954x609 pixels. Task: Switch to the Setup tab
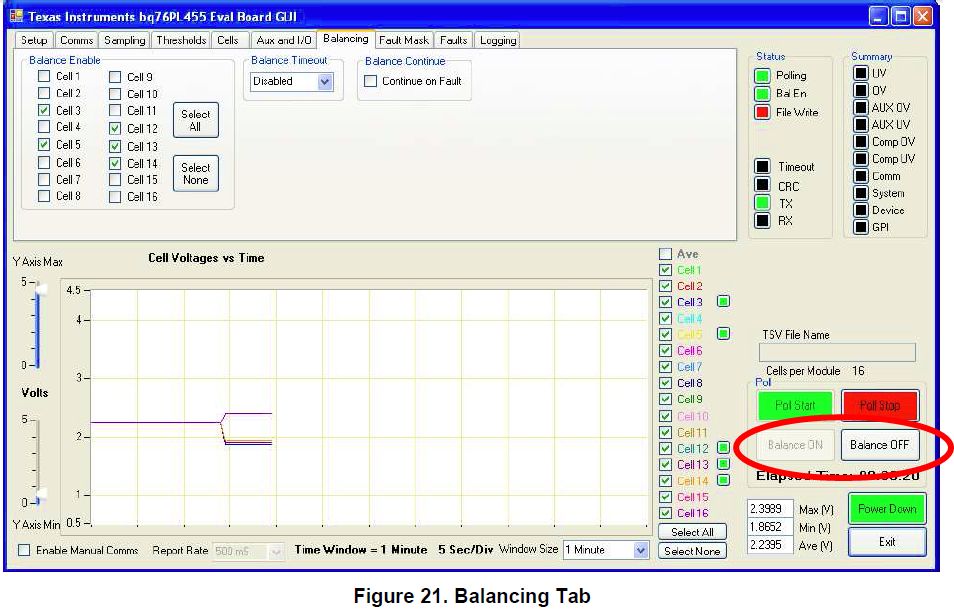click(x=34, y=40)
